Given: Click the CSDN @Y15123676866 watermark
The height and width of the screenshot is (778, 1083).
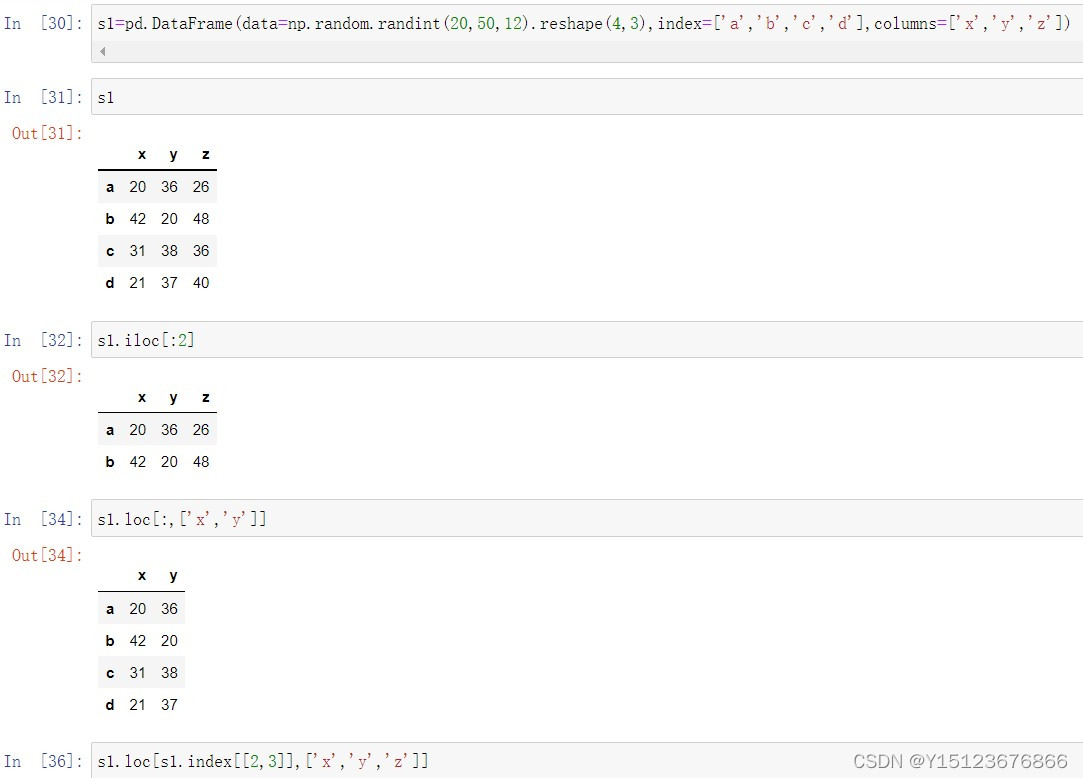Looking at the screenshot, I should click(x=960, y=761).
